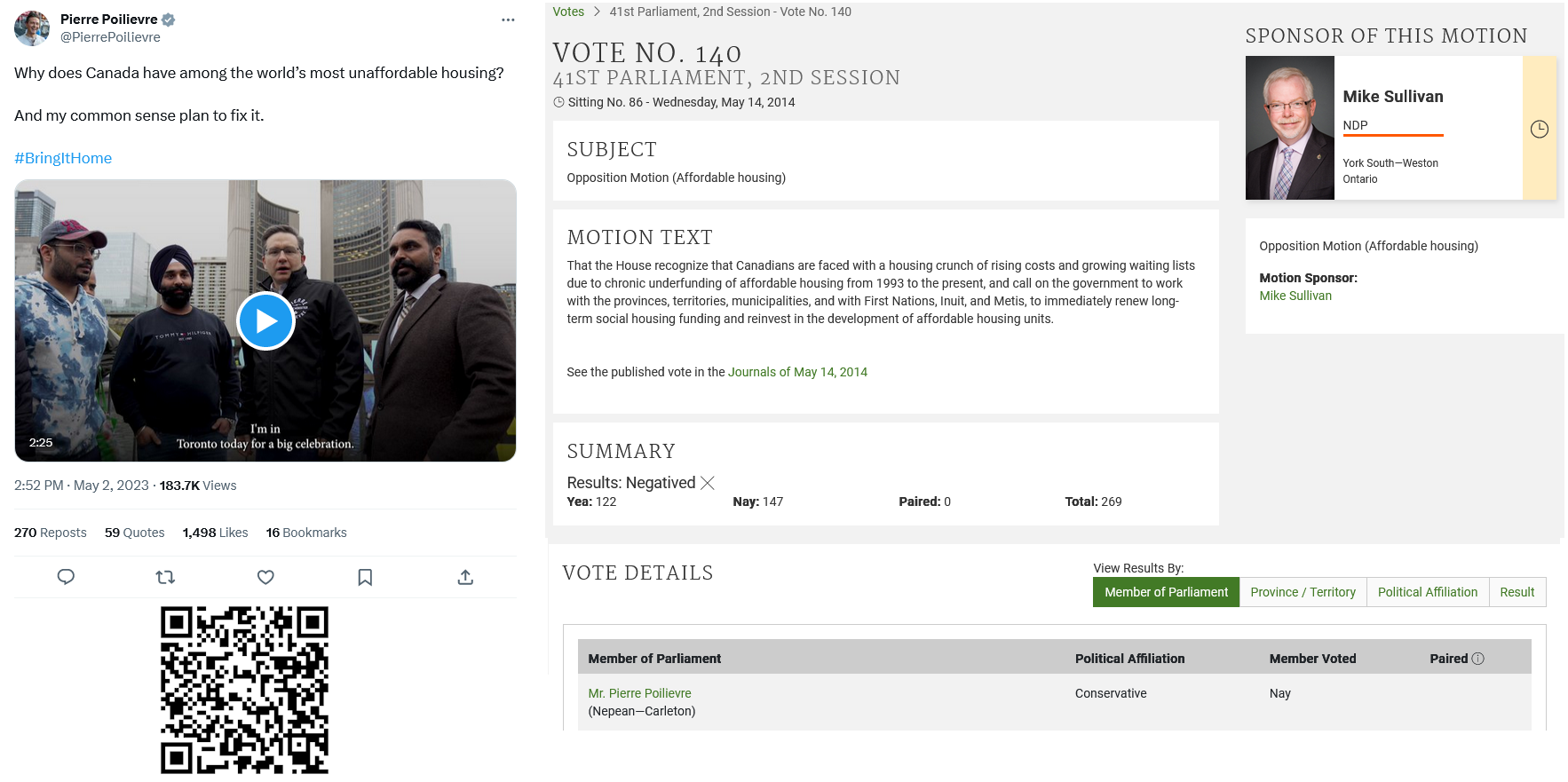Open Pierre Poilievre's profile picture
1568x782 pixels.
(x=32, y=28)
